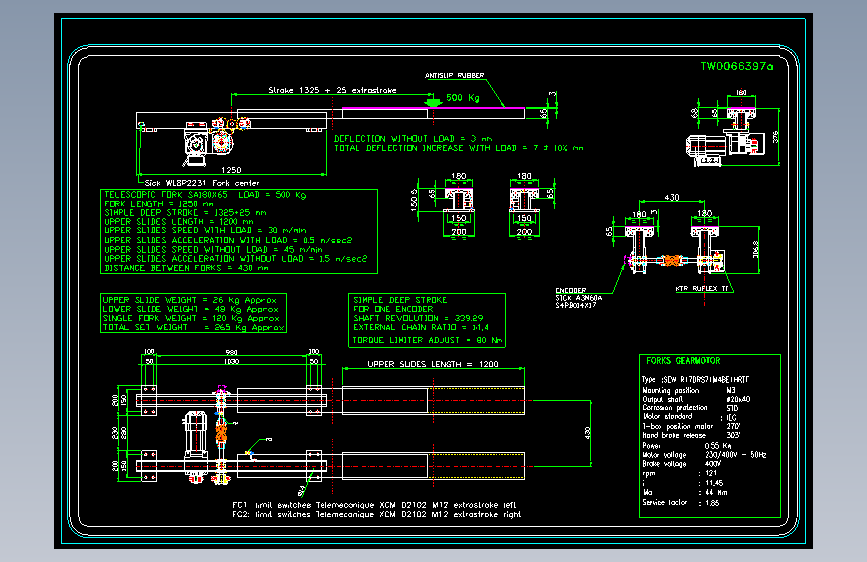
Task: Click the 'Corrosion protection' row
Action: (x=690, y=408)
